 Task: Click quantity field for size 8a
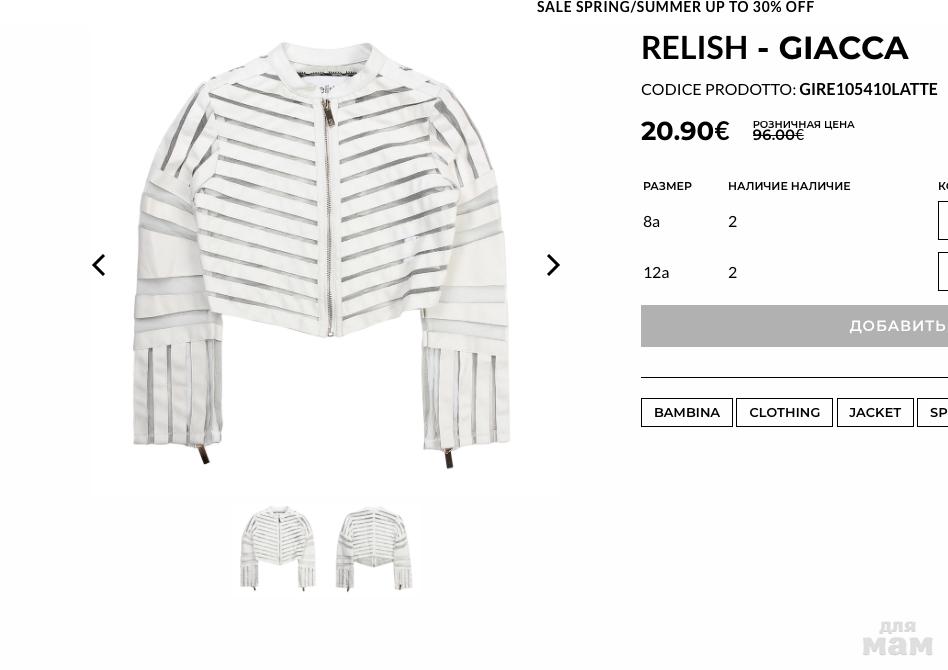tap(943, 221)
